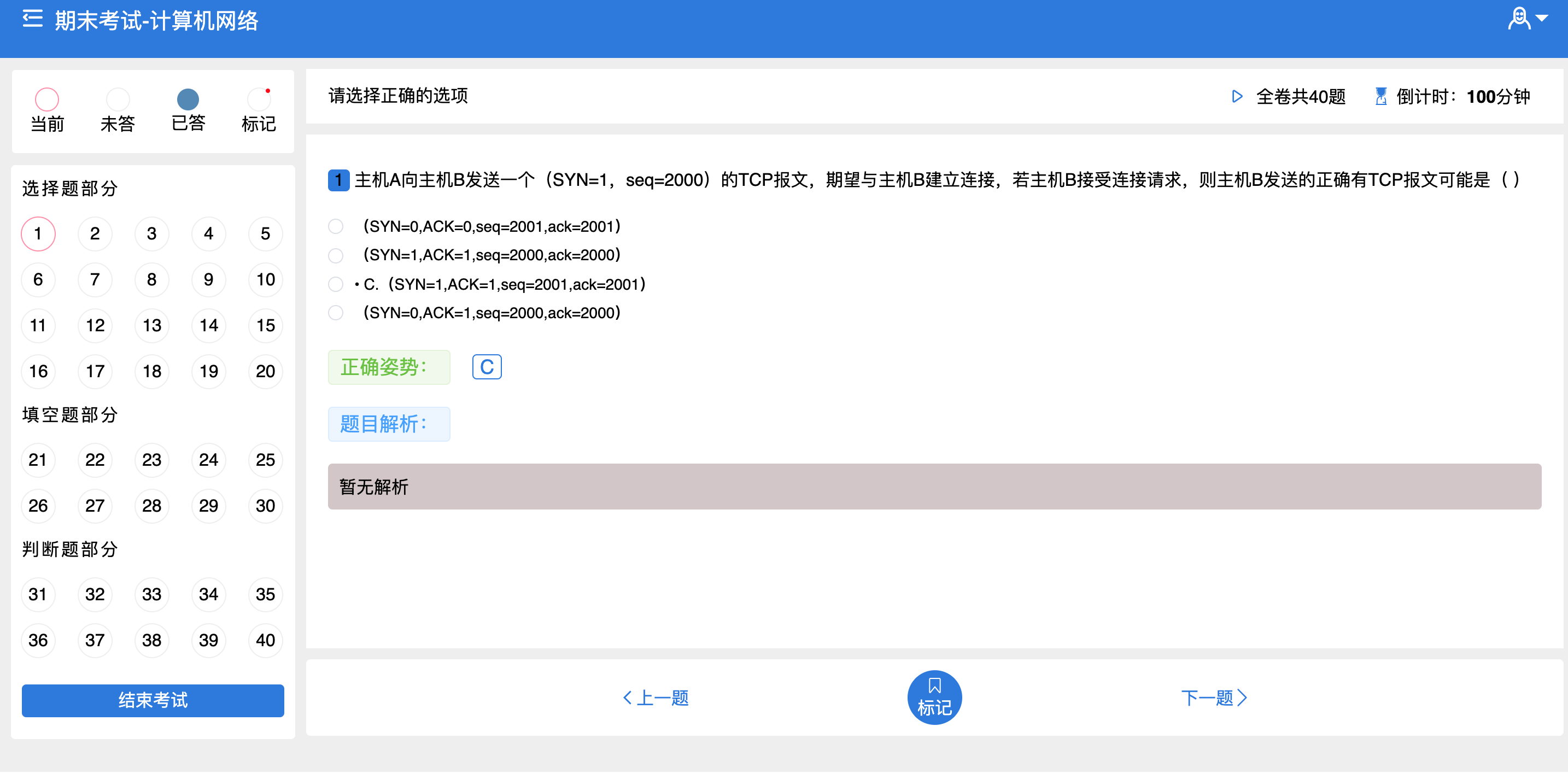Viewport: 1568px width, 773px height.
Task: Jump to question 9
Action: coord(209,280)
